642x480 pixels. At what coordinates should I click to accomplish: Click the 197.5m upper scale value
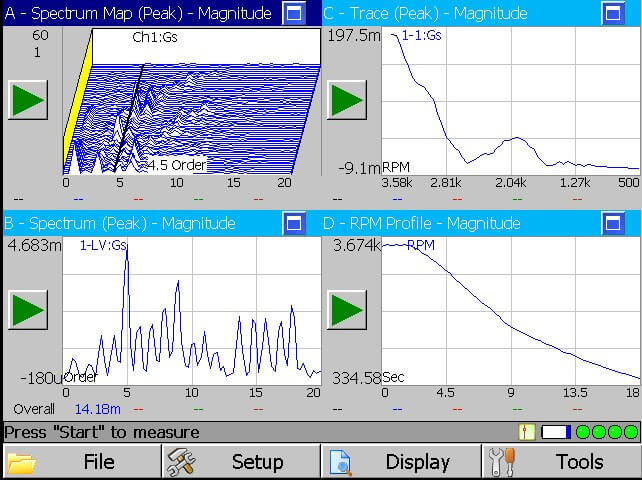click(x=354, y=36)
